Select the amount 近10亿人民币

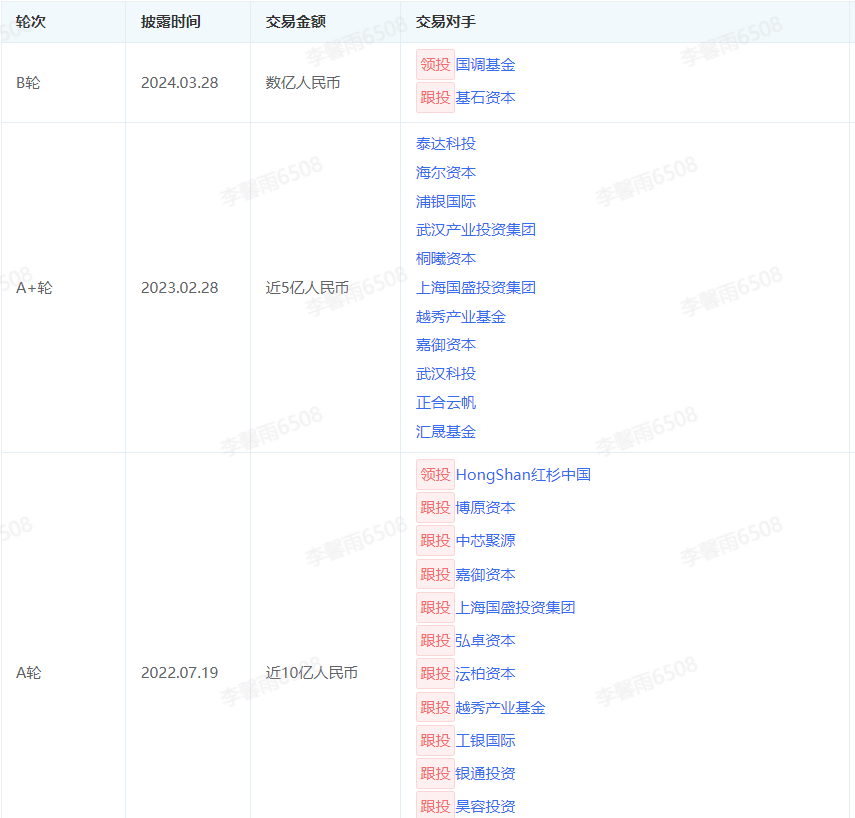pos(311,673)
